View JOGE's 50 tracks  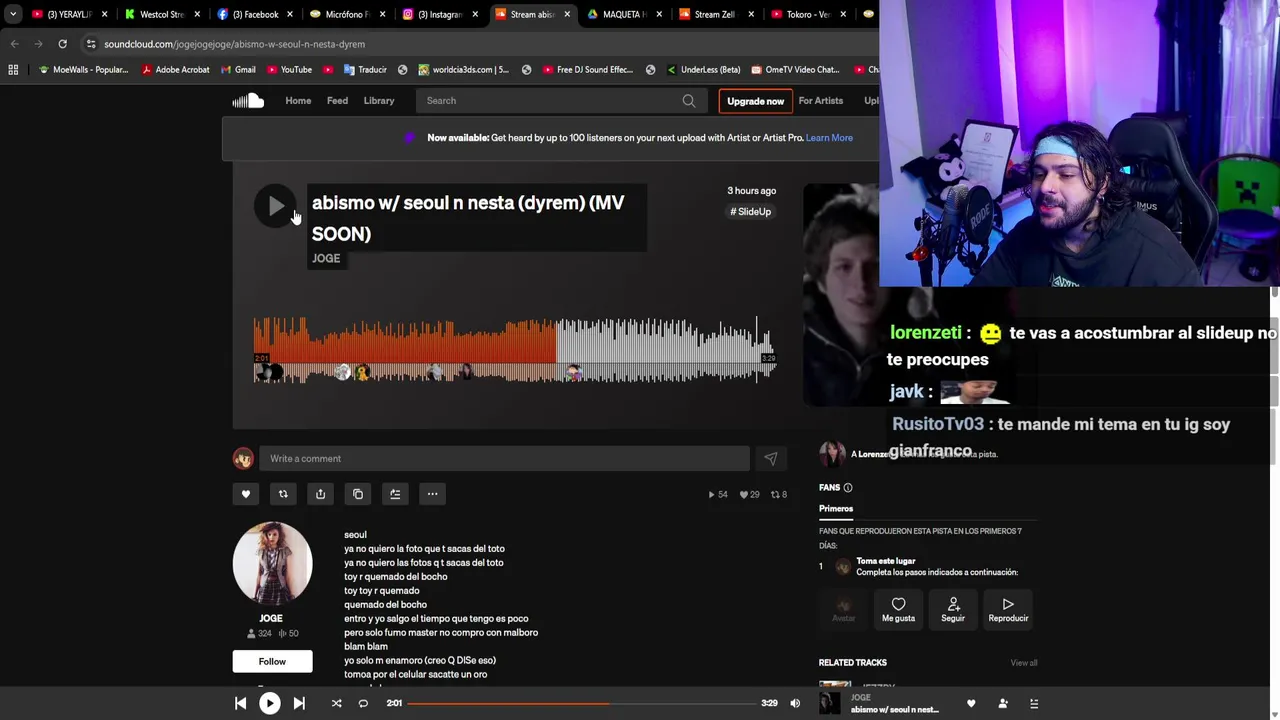click(288, 633)
